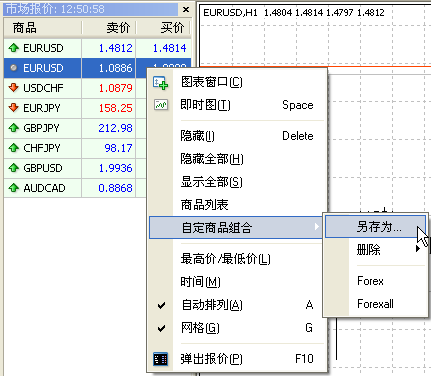Click price 1.0879 in USDCHF row
The width and height of the screenshot is (431, 376).
point(116,88)
